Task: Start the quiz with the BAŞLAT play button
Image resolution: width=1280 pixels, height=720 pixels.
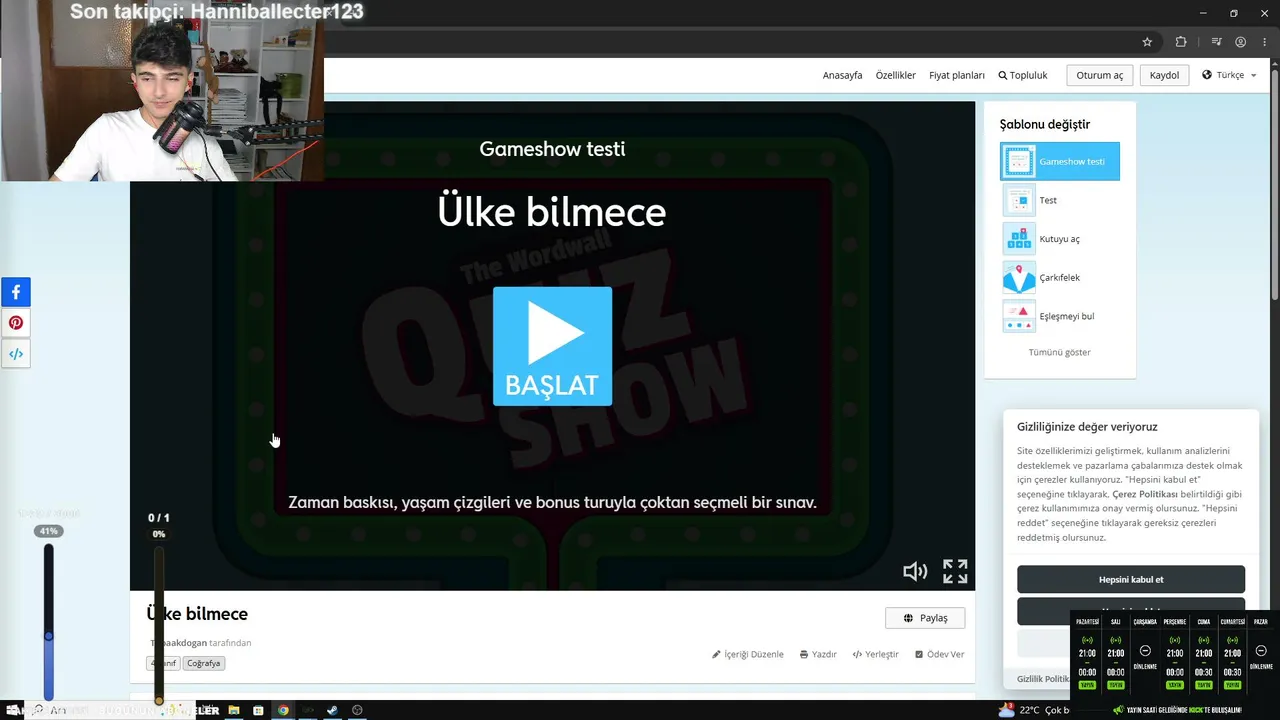Action: [552, 346]
